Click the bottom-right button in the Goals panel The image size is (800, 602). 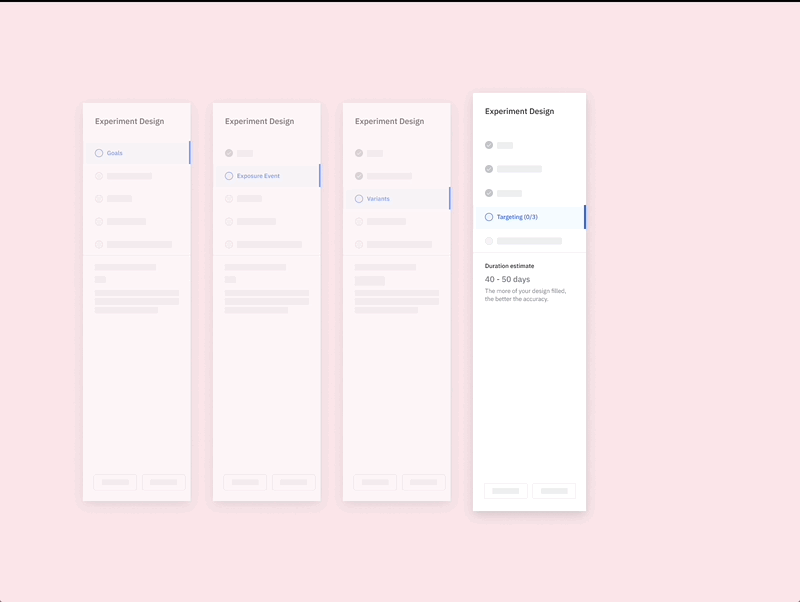(164, 482)
